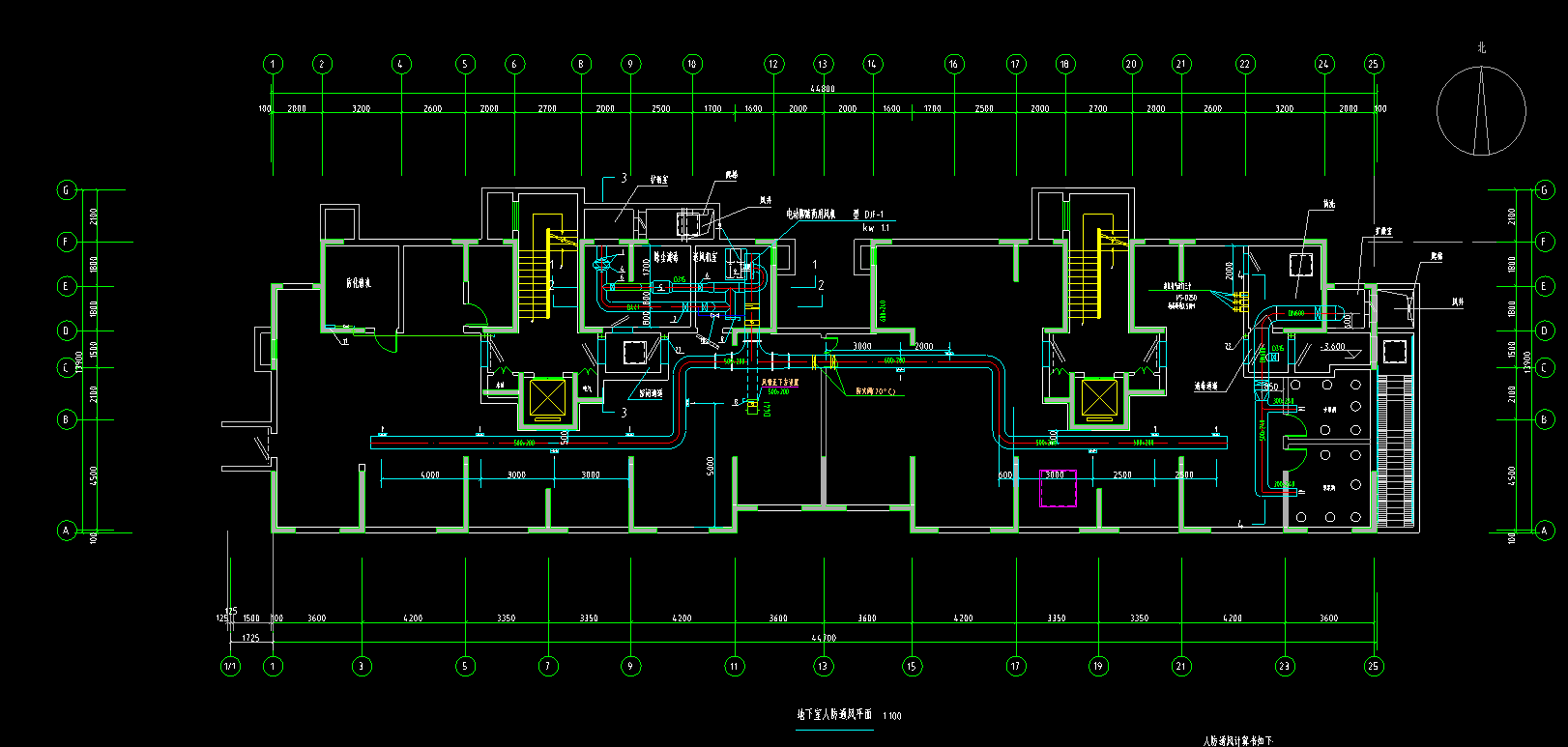
Task: Click the 防化值班 room label
Action: [x=359, y=284]
